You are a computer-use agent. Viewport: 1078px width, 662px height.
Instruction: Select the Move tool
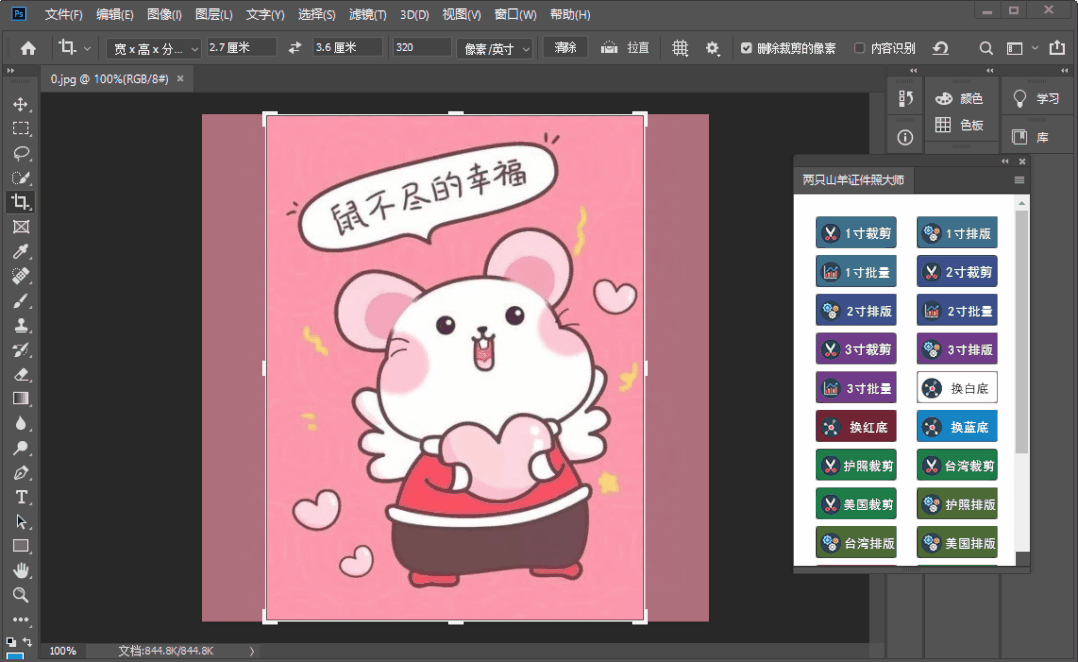[20, 104]
